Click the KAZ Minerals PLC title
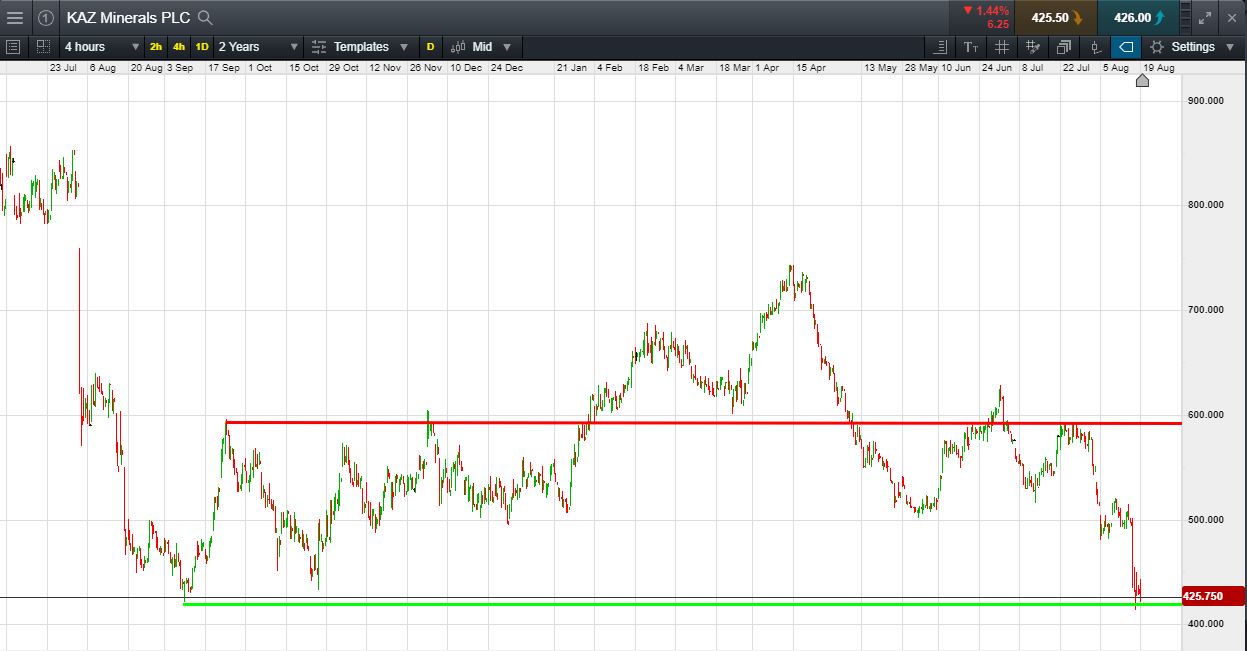The width and height of the screenshot is (1247, 651). (x=130, y=17)
